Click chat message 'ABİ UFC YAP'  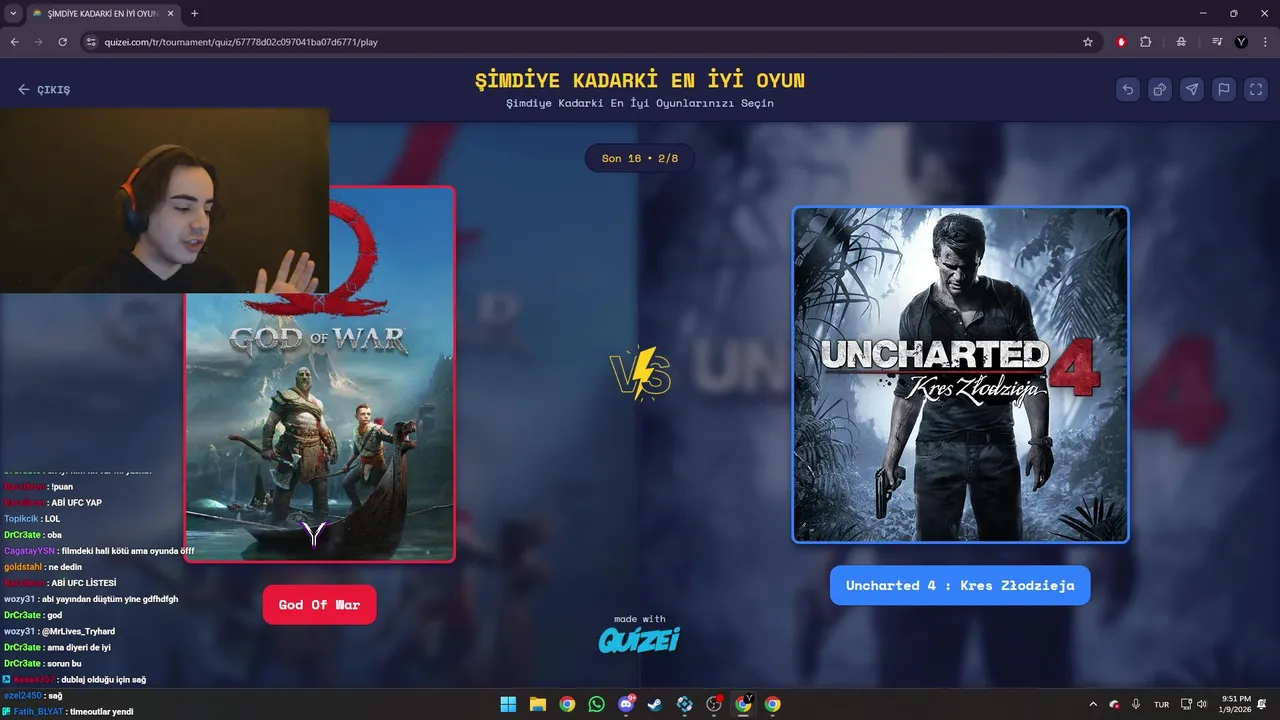[x=76, y=502]
